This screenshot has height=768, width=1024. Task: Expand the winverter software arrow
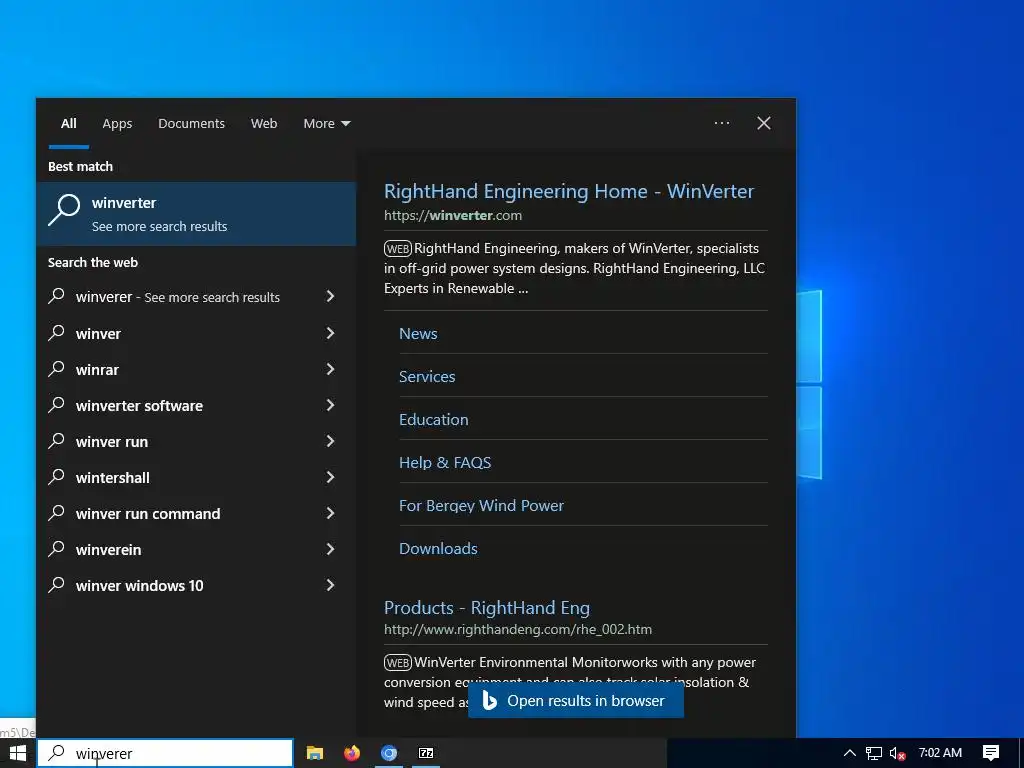(x=330, y=405)
